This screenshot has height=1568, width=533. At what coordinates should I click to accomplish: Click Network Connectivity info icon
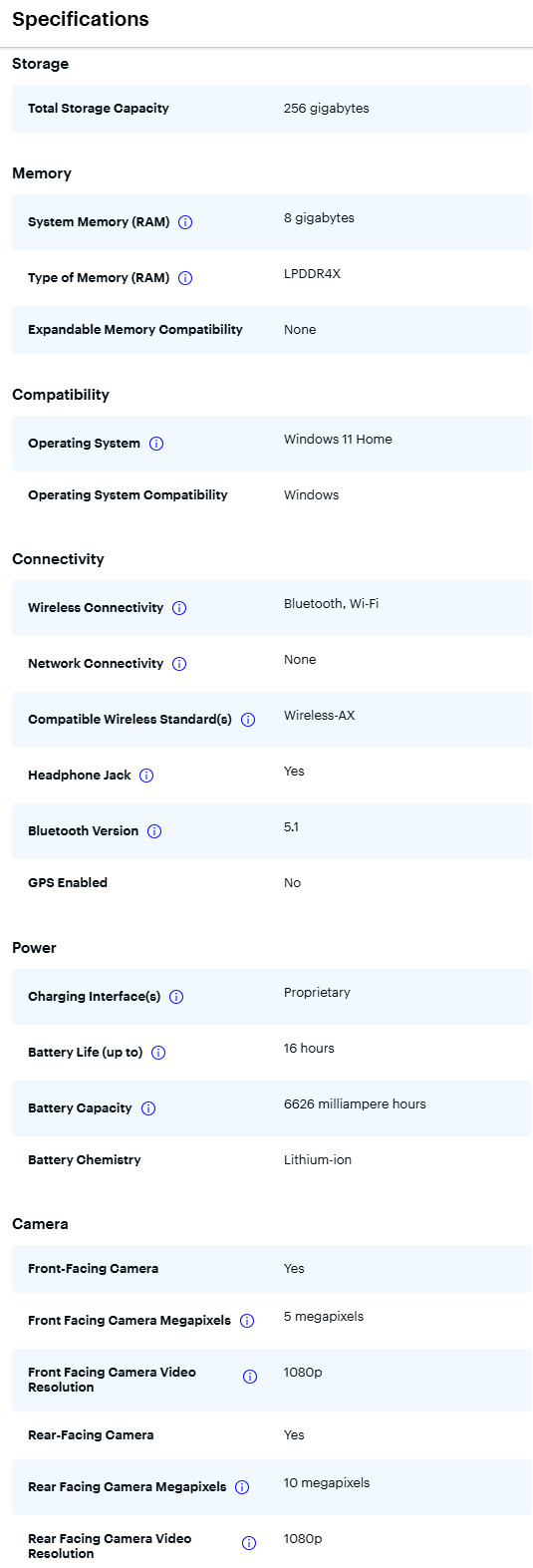[x=179, y=664]
